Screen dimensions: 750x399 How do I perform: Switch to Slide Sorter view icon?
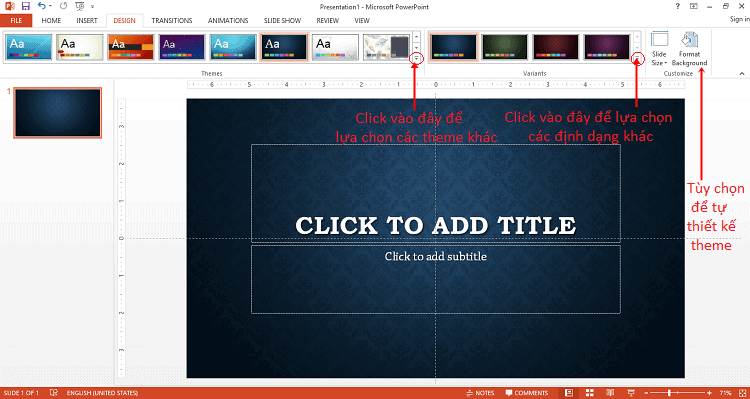590,393
